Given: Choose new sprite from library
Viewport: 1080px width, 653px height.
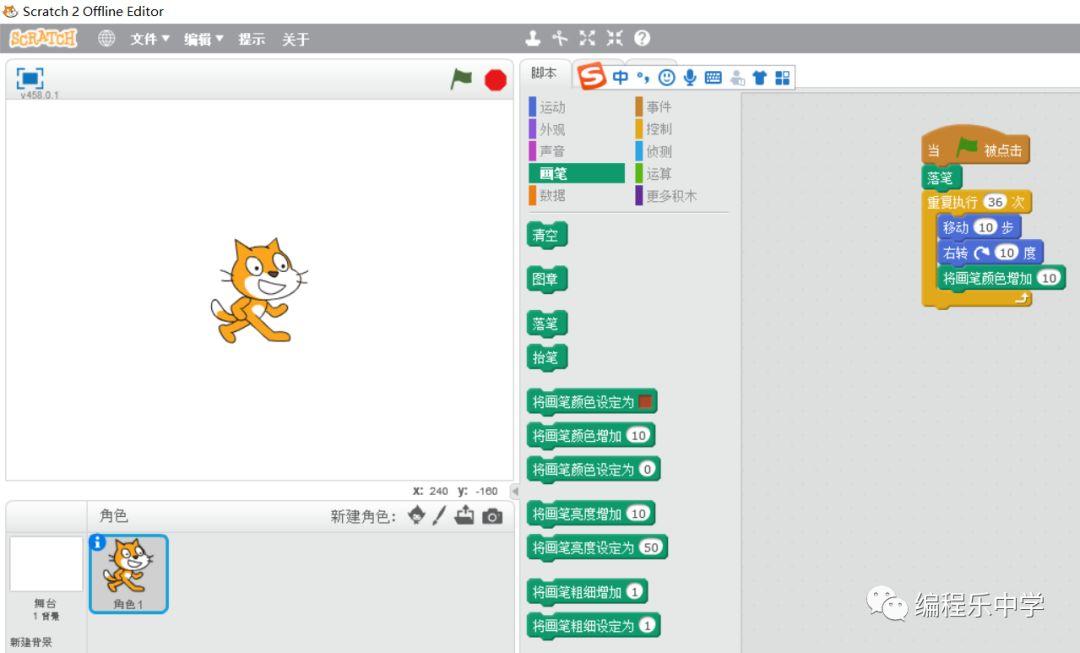Looking at the screenshot, I should coord(416,515).
